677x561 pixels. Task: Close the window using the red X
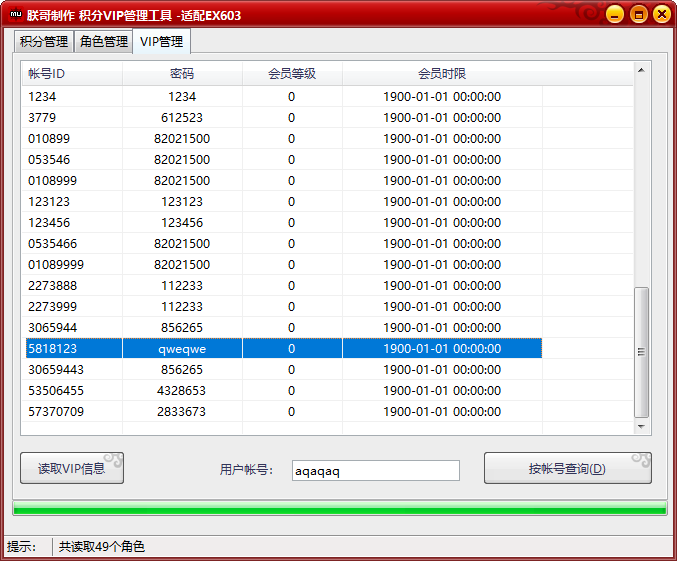tap(661, 15)
